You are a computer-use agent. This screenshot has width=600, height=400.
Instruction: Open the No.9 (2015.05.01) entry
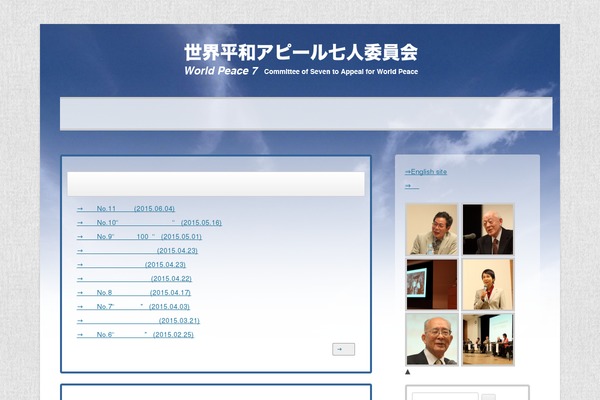(x=139, y=237)
